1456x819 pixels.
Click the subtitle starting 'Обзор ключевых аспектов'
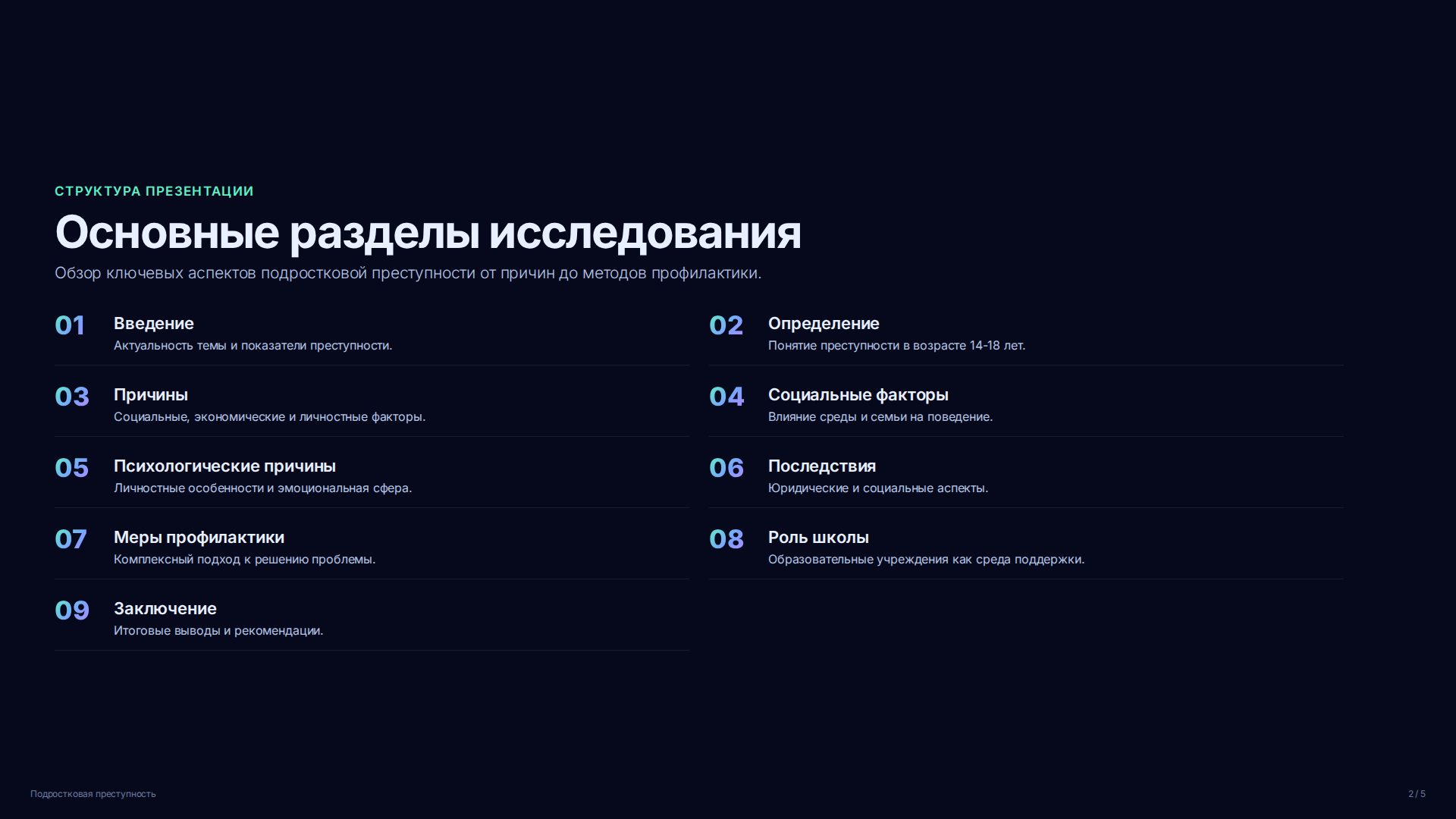coord(408,273)
